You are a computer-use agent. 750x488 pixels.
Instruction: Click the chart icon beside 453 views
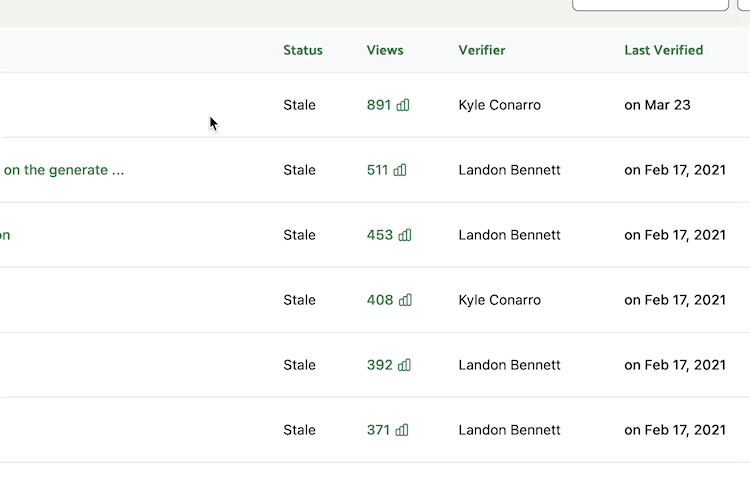[x=405, y=235]
